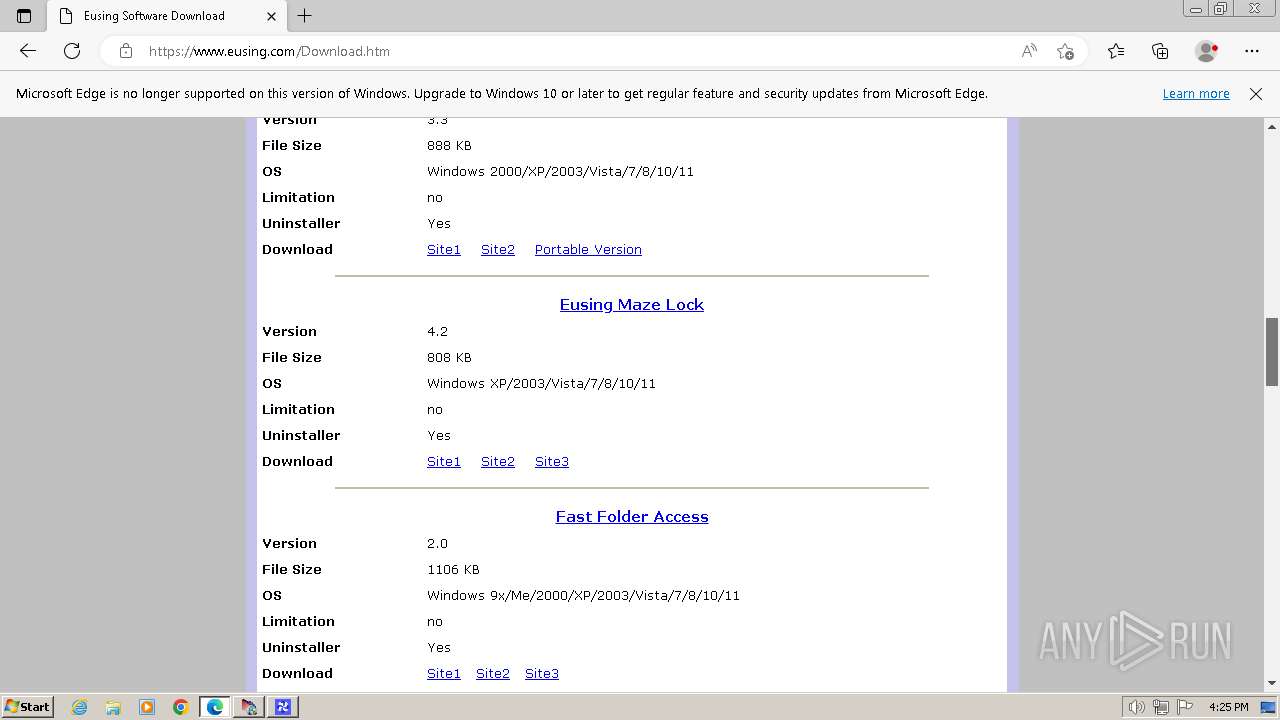Add this page to favorites star icon
The height and width of the screenshot is (720, 1280).
click(1065, 51)
